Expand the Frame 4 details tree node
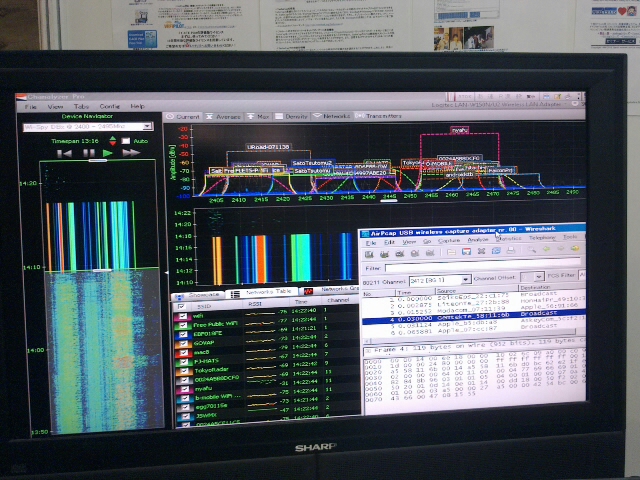This screenshot has height=480, width=640. [368, 350]
